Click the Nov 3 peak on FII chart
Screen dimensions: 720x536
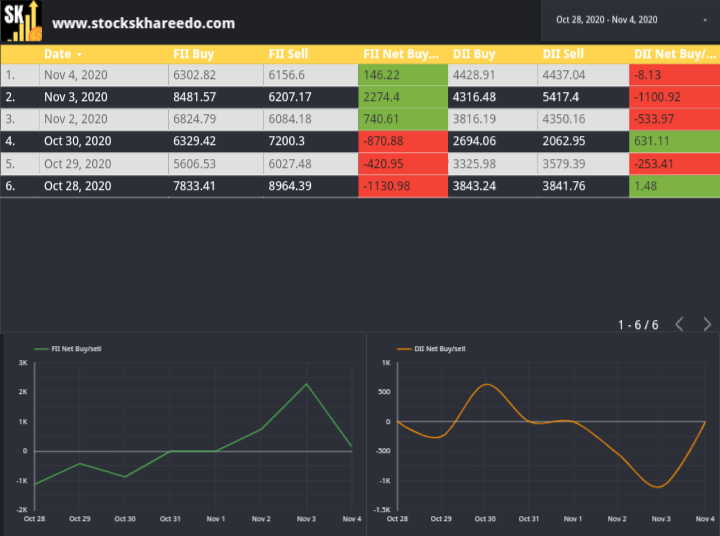tap(306, 384)
